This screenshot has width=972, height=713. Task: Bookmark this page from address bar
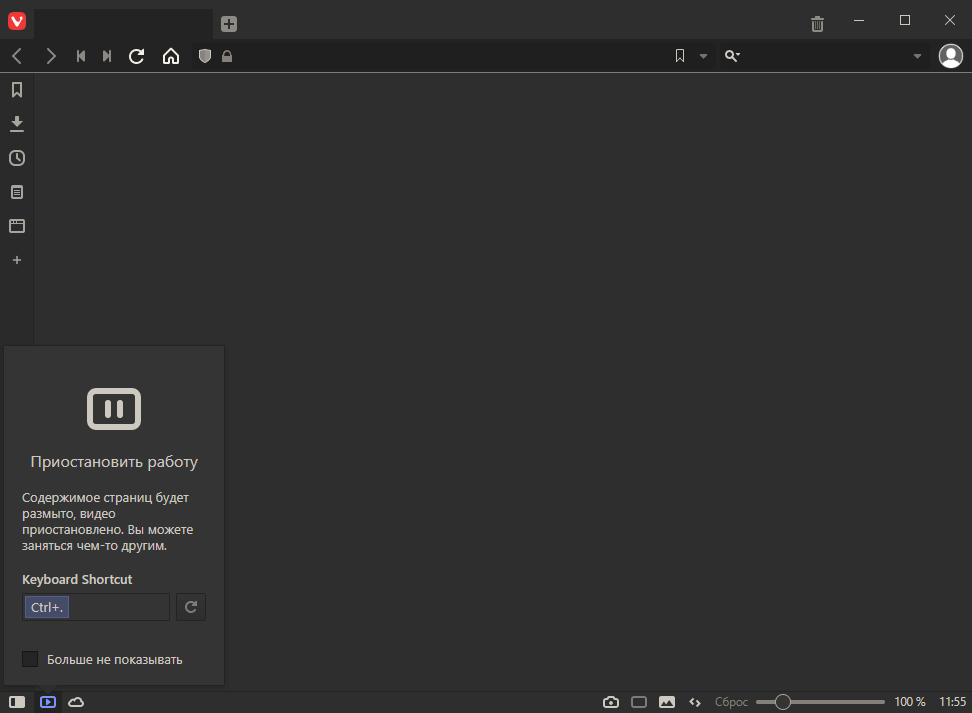pos(680,56)
